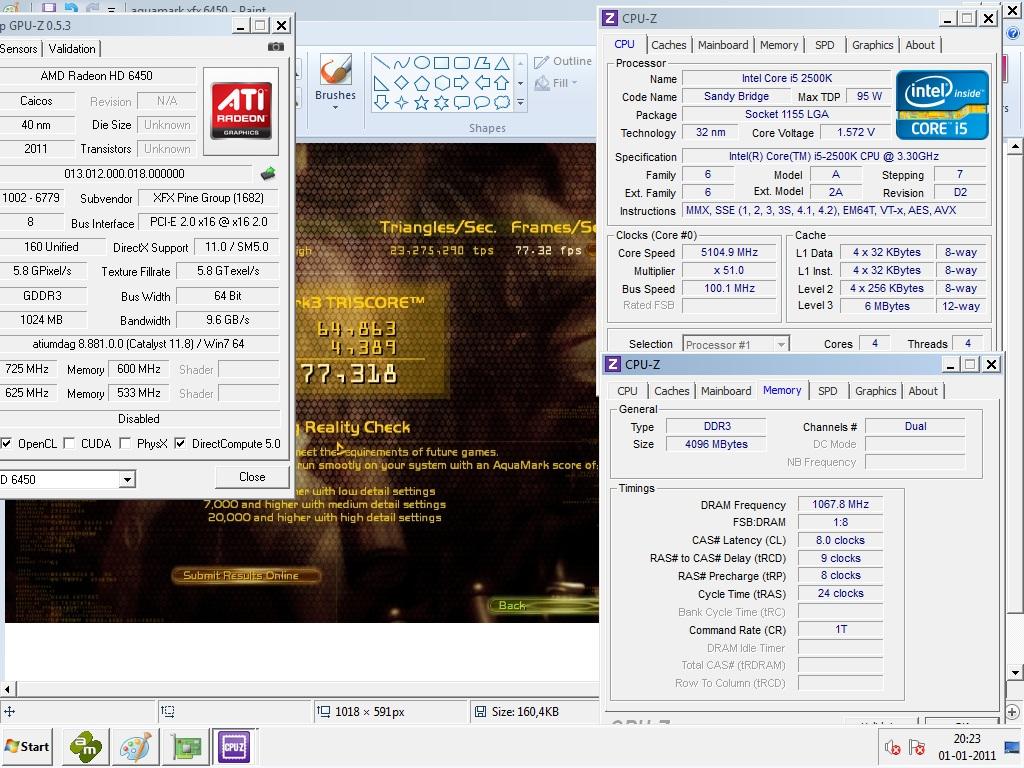
Task: Select the Right arrow shape in Paint
Action: (x=462, y=83)
